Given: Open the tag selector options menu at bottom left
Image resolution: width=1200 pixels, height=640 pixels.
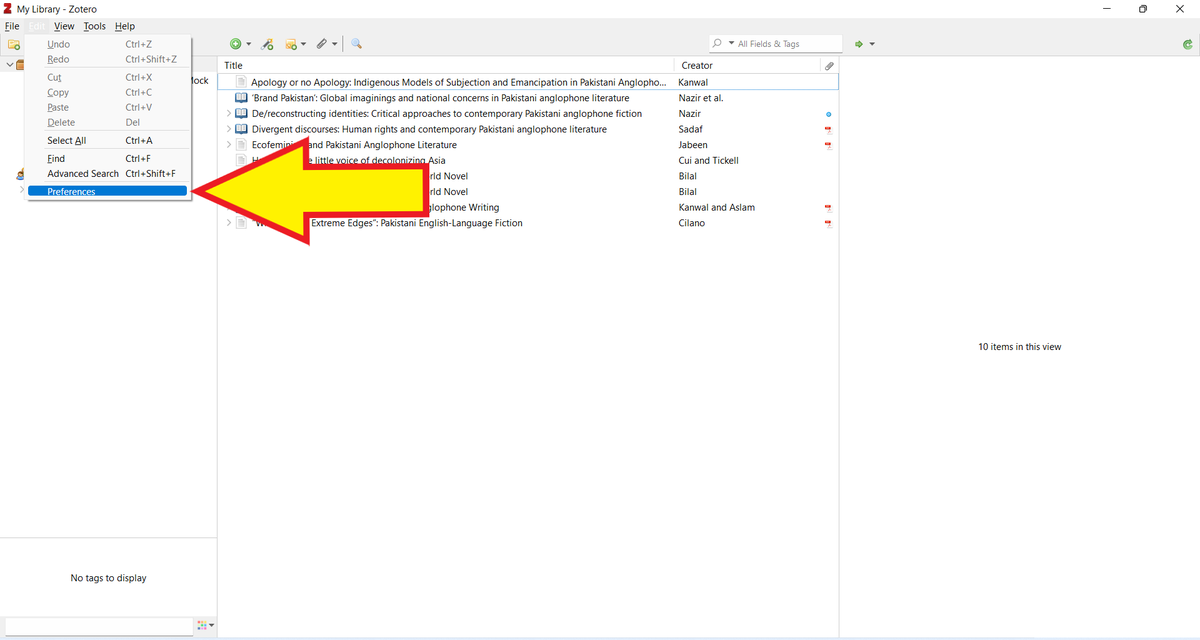Looking at the screenshot, I should [205, 625].
